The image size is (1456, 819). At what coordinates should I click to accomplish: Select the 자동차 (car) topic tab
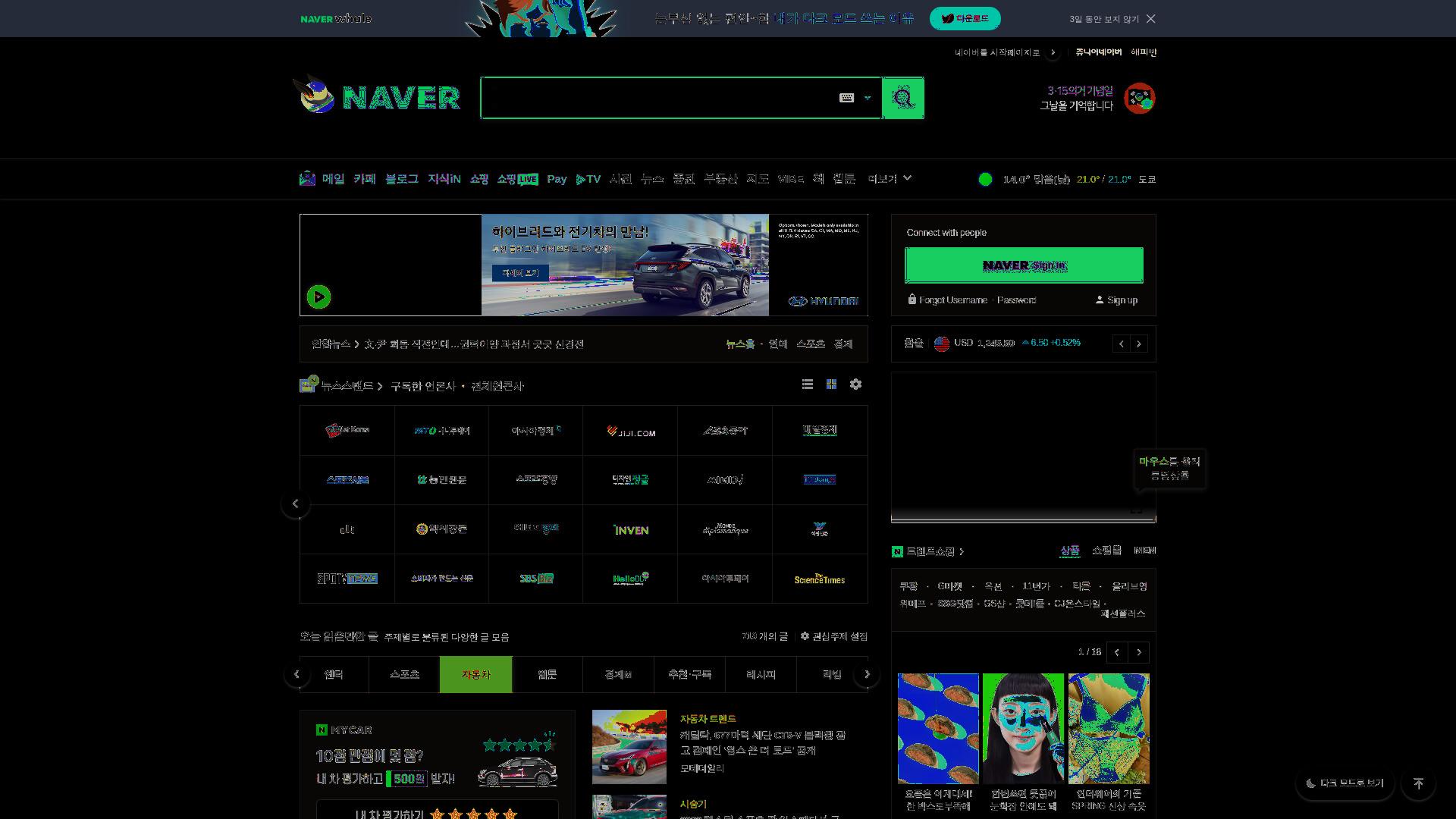tap(475, 674)
